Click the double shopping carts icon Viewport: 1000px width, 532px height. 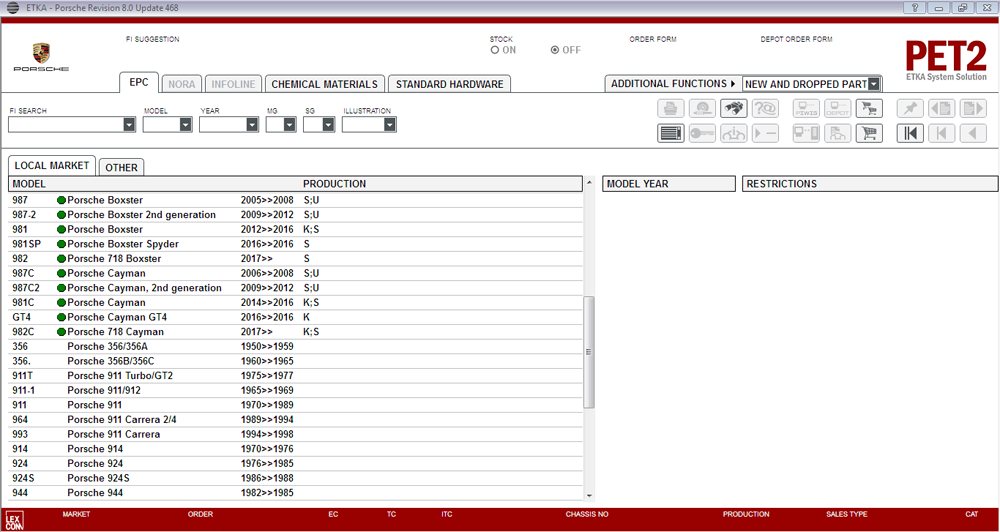point(869,109)
